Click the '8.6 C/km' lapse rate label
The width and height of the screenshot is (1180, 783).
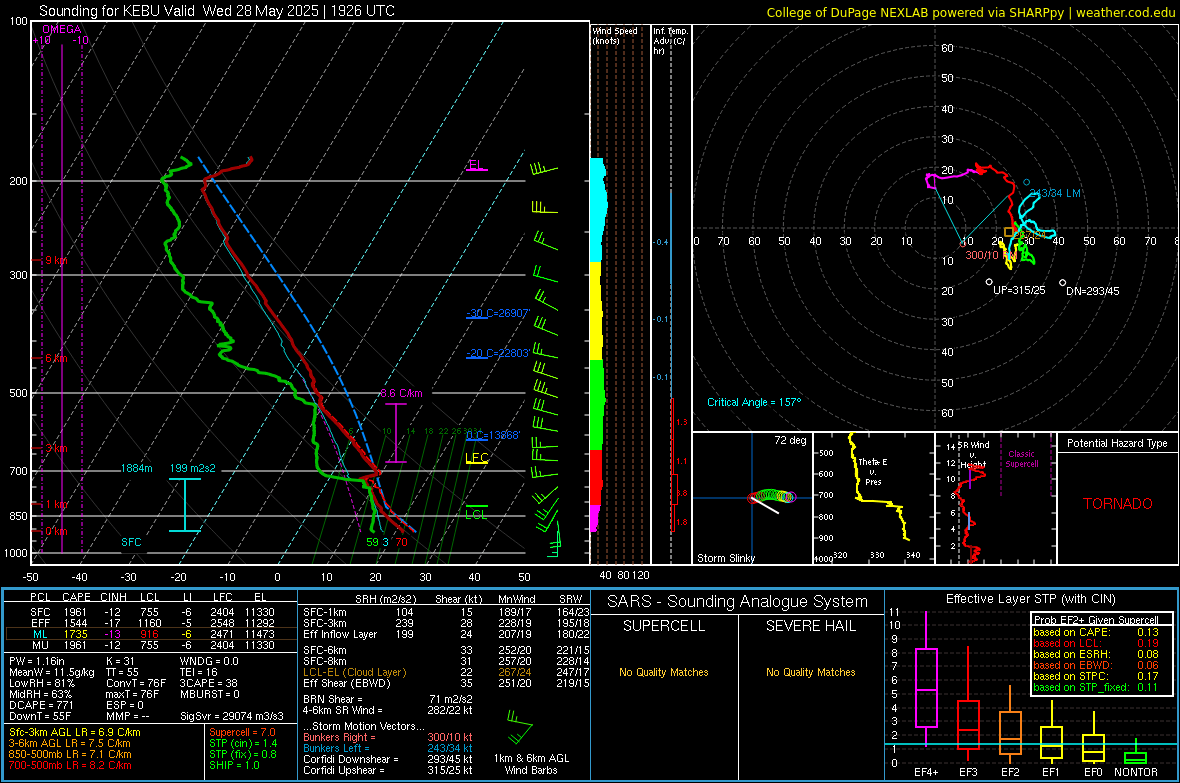click(x=401, y=393)
